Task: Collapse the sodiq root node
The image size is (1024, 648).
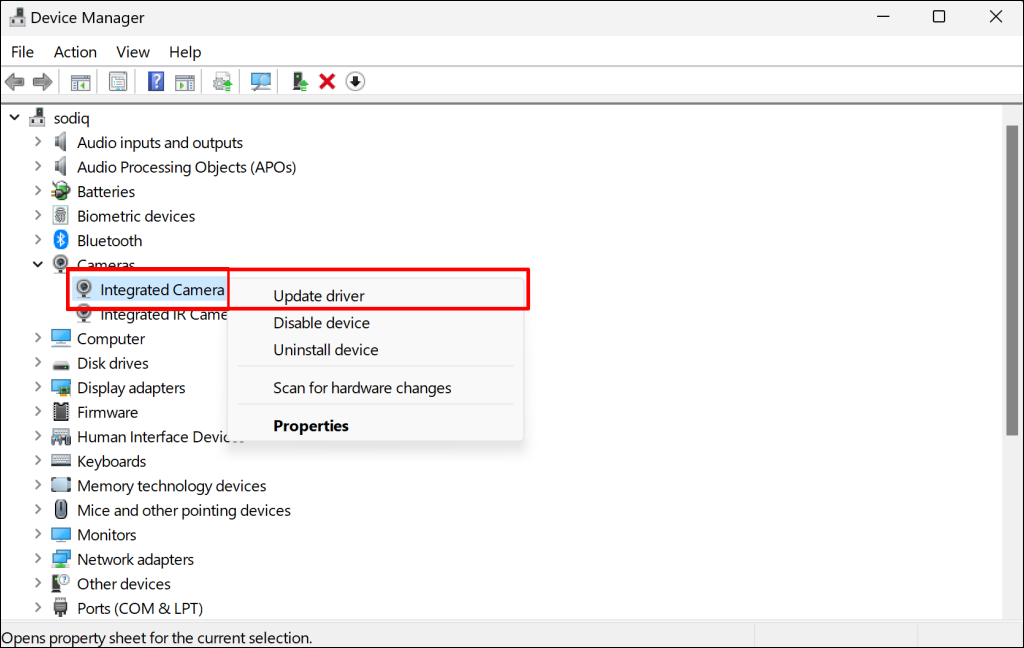Action: tap(14, 118)
